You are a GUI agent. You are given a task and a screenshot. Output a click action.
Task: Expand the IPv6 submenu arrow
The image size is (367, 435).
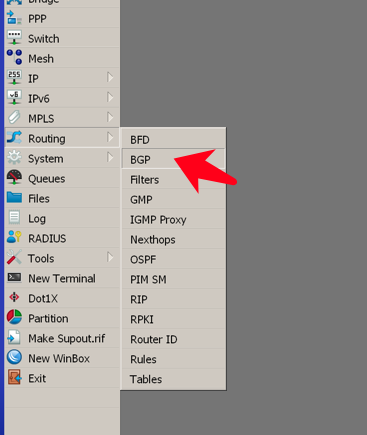point(110,97)
